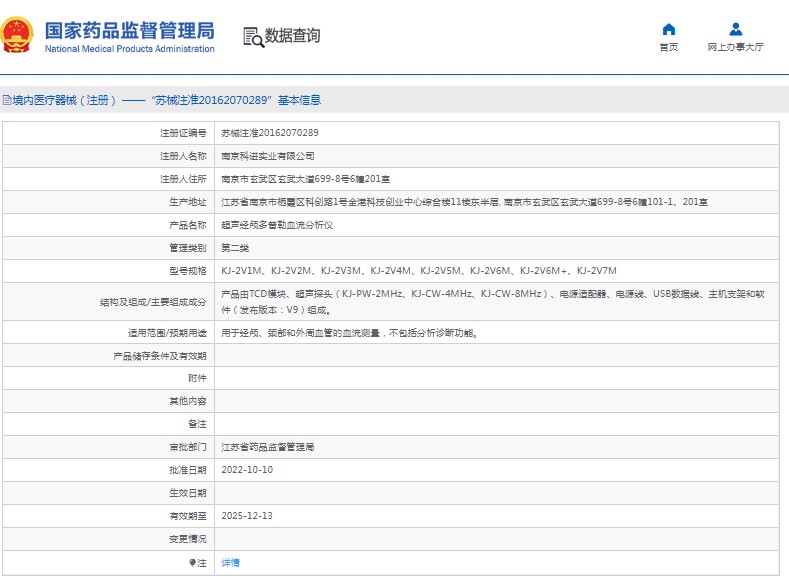Click the 附件 row label
The image size is (789, 582).
(197, 378)
